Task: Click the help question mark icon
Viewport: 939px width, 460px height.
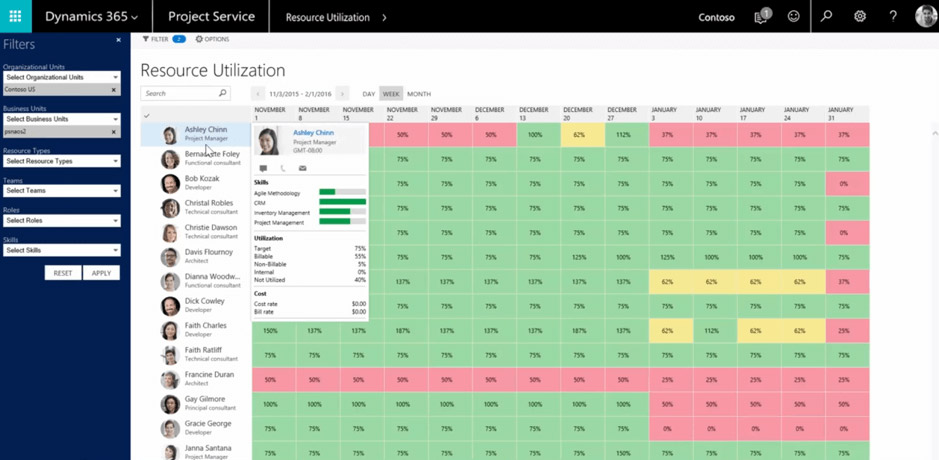Action: 893,17
